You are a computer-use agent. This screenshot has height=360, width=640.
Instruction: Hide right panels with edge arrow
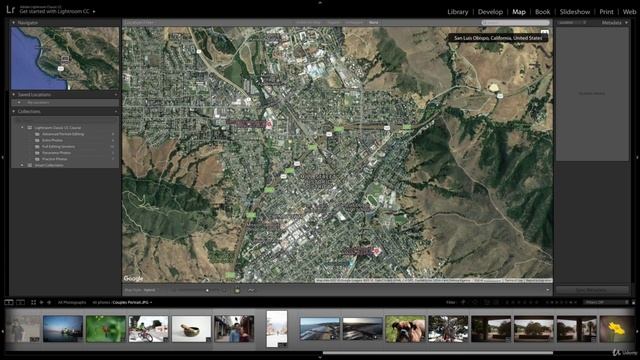pyautogui.click(x=637, y=157)
